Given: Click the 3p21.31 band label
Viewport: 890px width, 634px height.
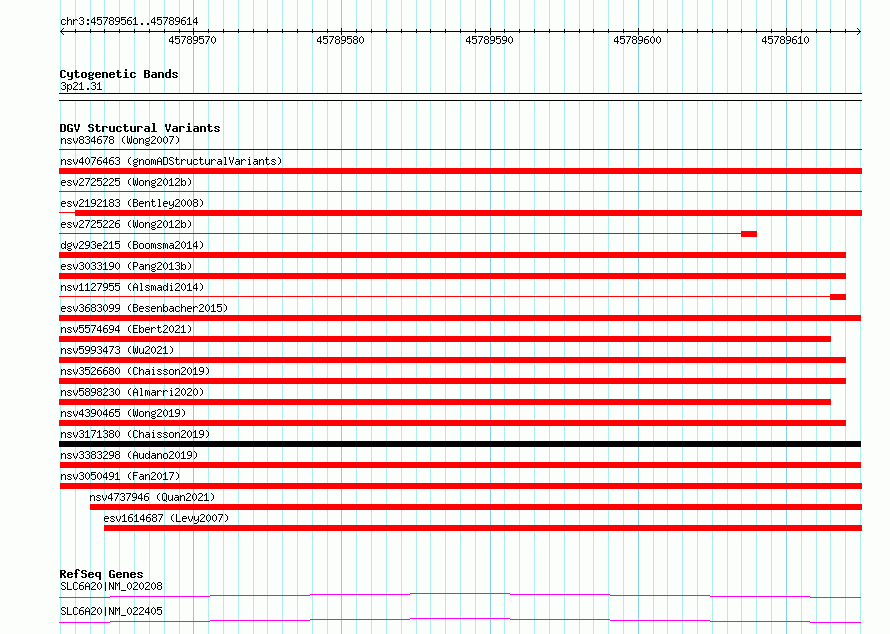Looking at the screenshot, I should pos(81,86).
